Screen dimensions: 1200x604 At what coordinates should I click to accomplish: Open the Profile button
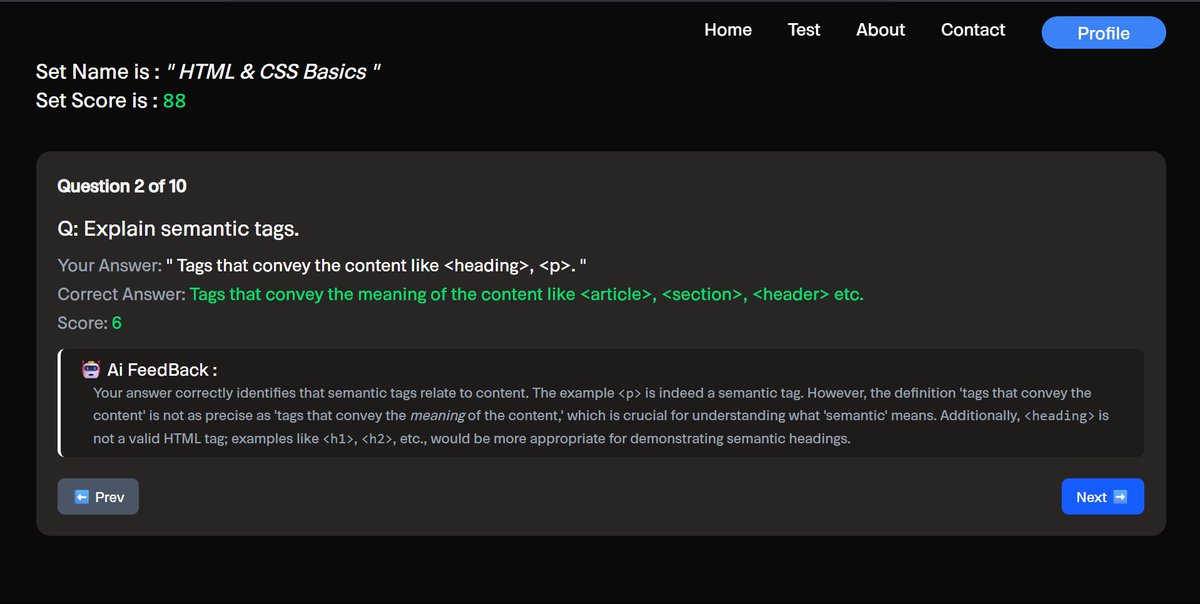[x=1104, y=33]
